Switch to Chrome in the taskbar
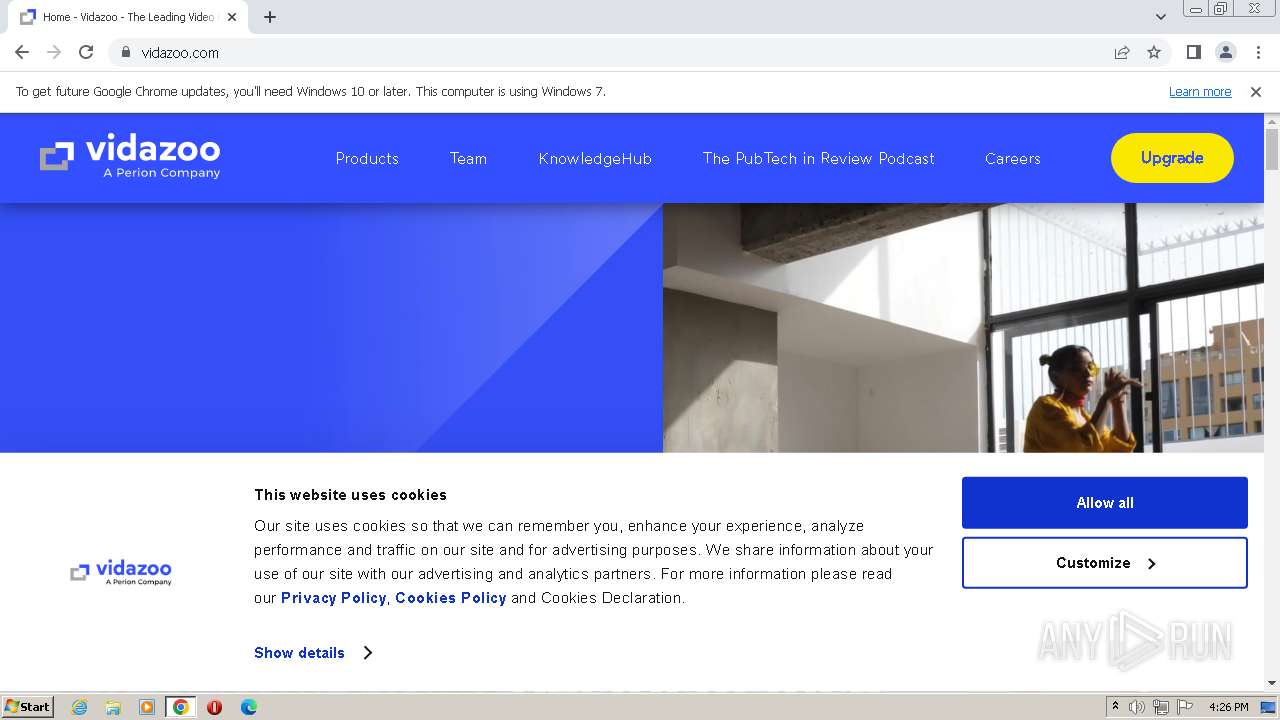This screenshot has width=1280, height=720. (181, 707)
